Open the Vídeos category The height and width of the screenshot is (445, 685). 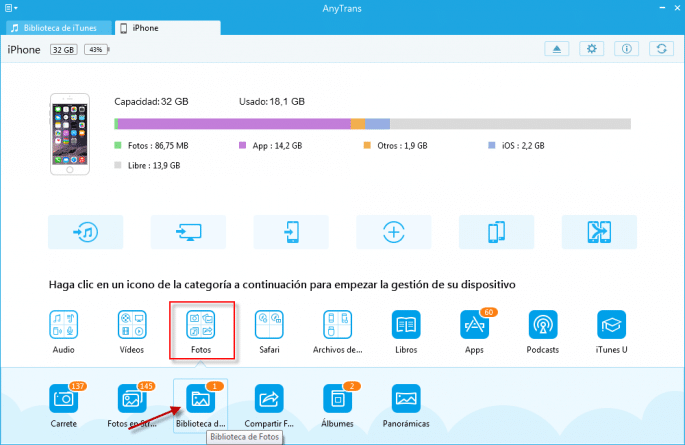tap(132, 326)
